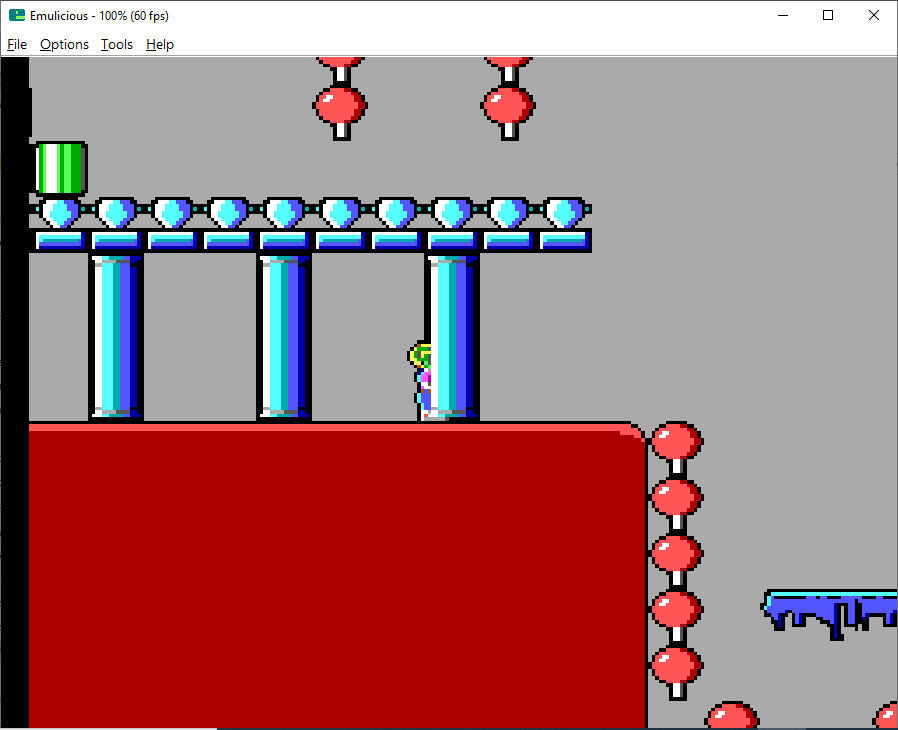Click the player character beside the pillar
The image size is (898, 730).
(x=420, y=381)
